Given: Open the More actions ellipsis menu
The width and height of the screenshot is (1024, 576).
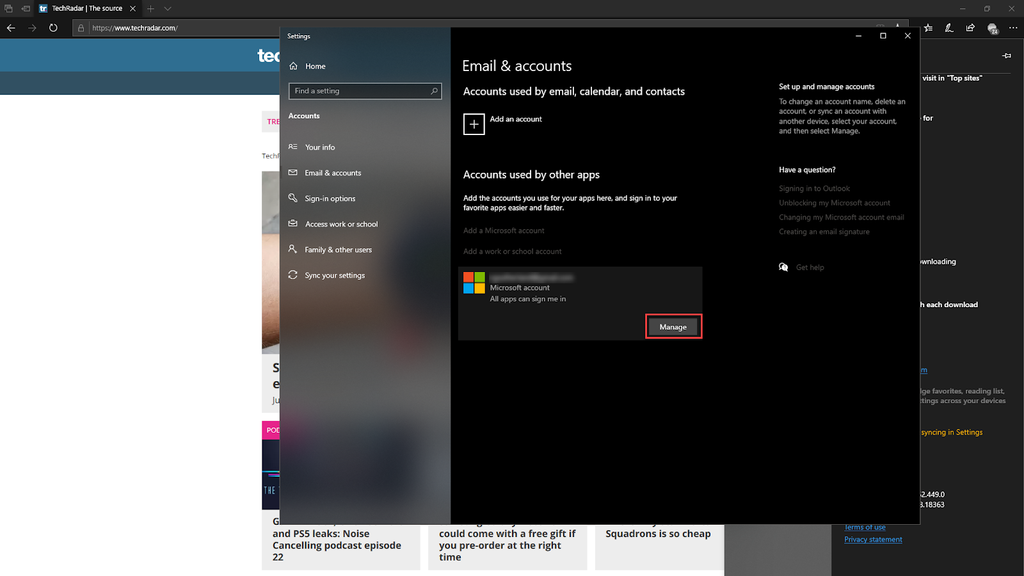Looking at the screenshot, I should coord(1013,27).
